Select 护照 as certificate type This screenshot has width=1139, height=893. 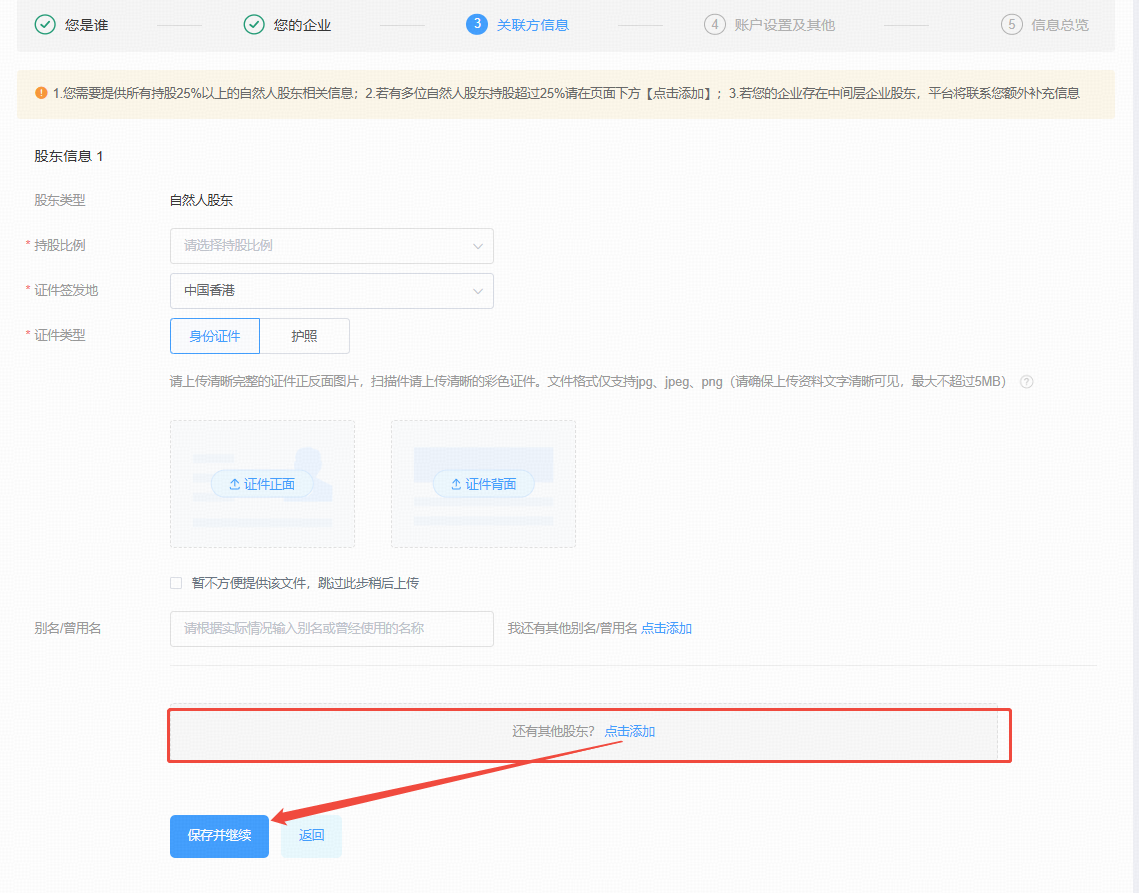304,336
